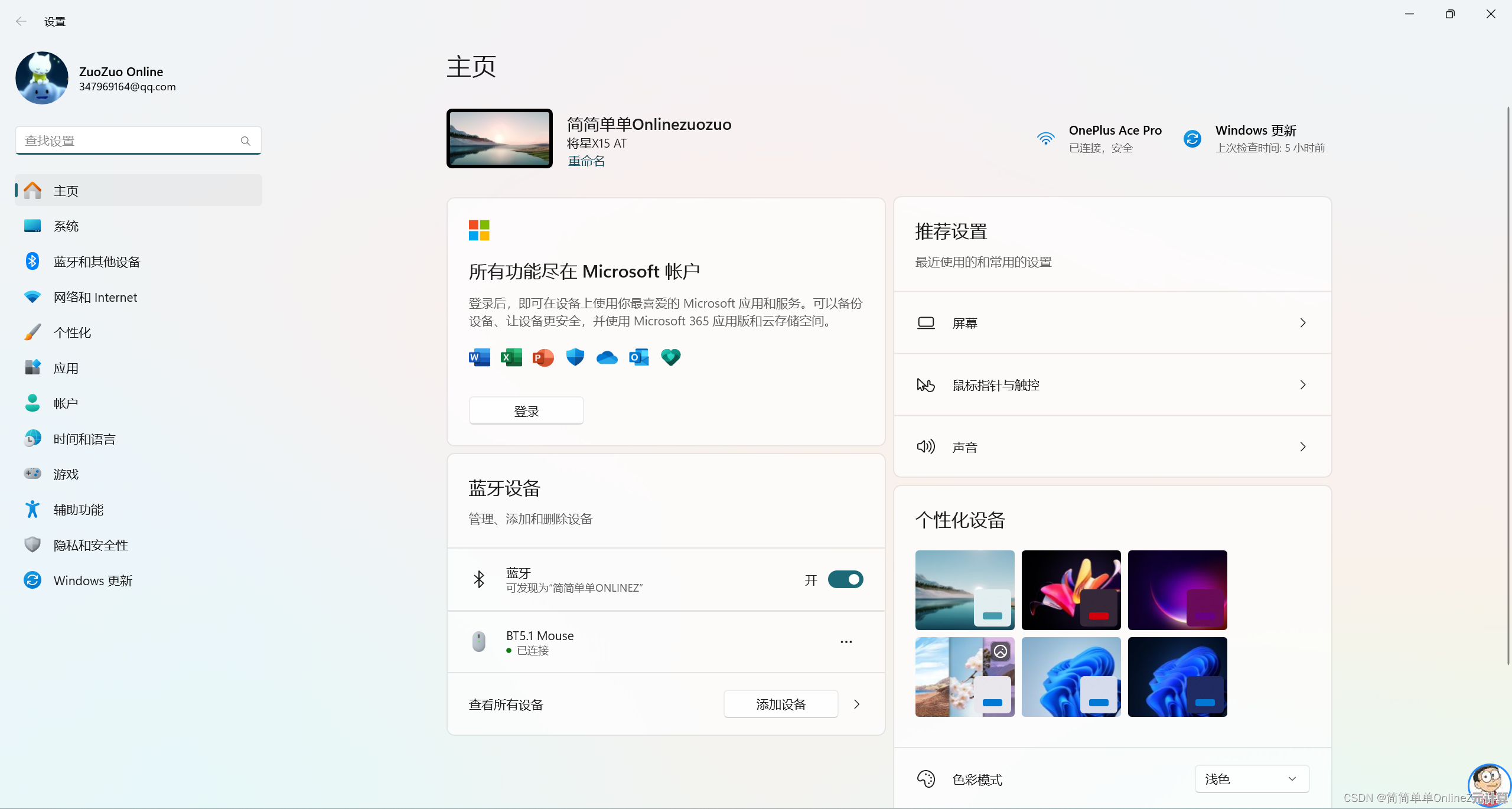
Task: Click the Wi-Fi icon for OnePlus Ace Pro
Action: 1045,139
